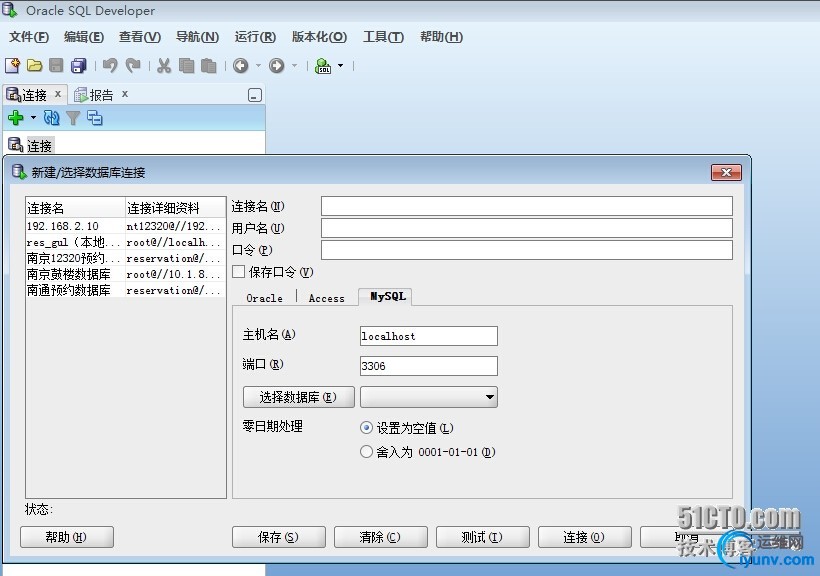This screenshot has width=820, height=576.
Task: Open the SQL worksheet icon
Action: click(323, 66)
